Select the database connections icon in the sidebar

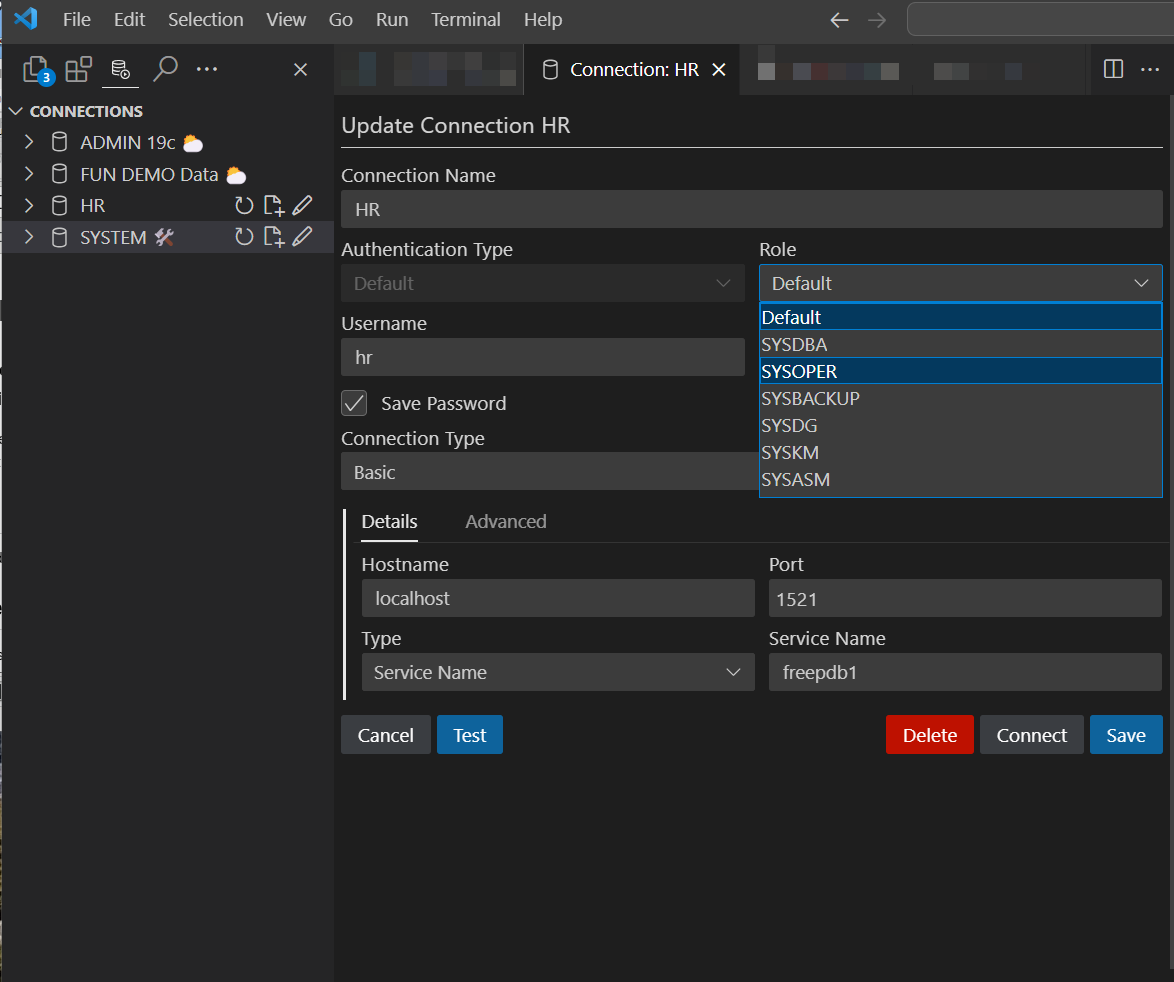point(120,69)
